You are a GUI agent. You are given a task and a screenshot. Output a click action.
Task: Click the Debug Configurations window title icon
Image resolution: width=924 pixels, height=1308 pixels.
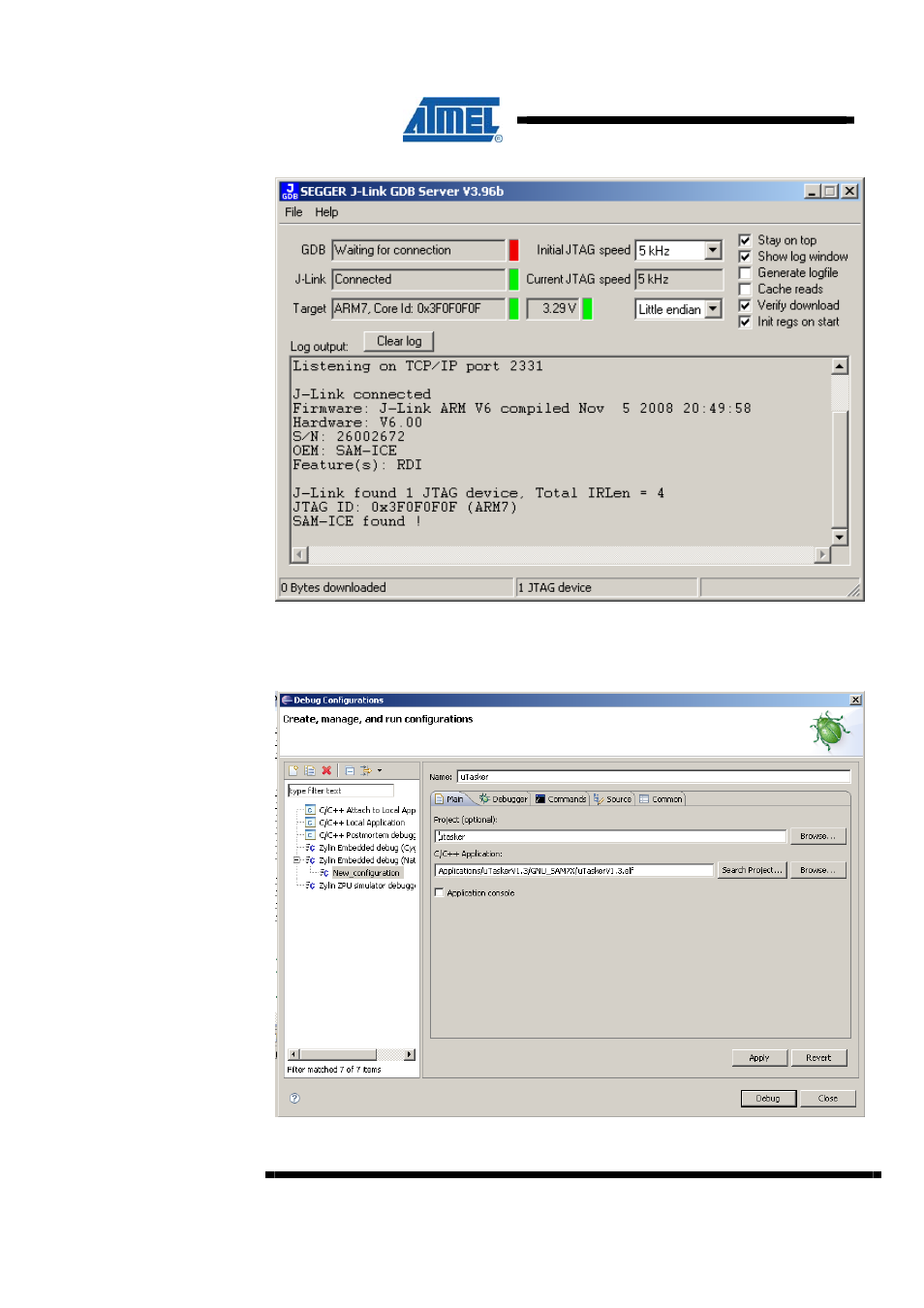[x=287, y=700]
